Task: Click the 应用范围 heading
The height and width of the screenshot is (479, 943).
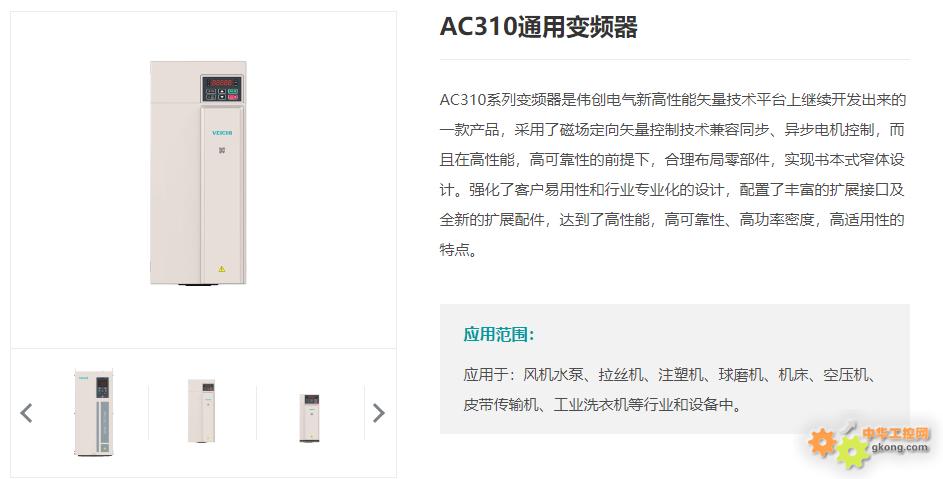Action: pyautogui.click(x=499, y=335)
